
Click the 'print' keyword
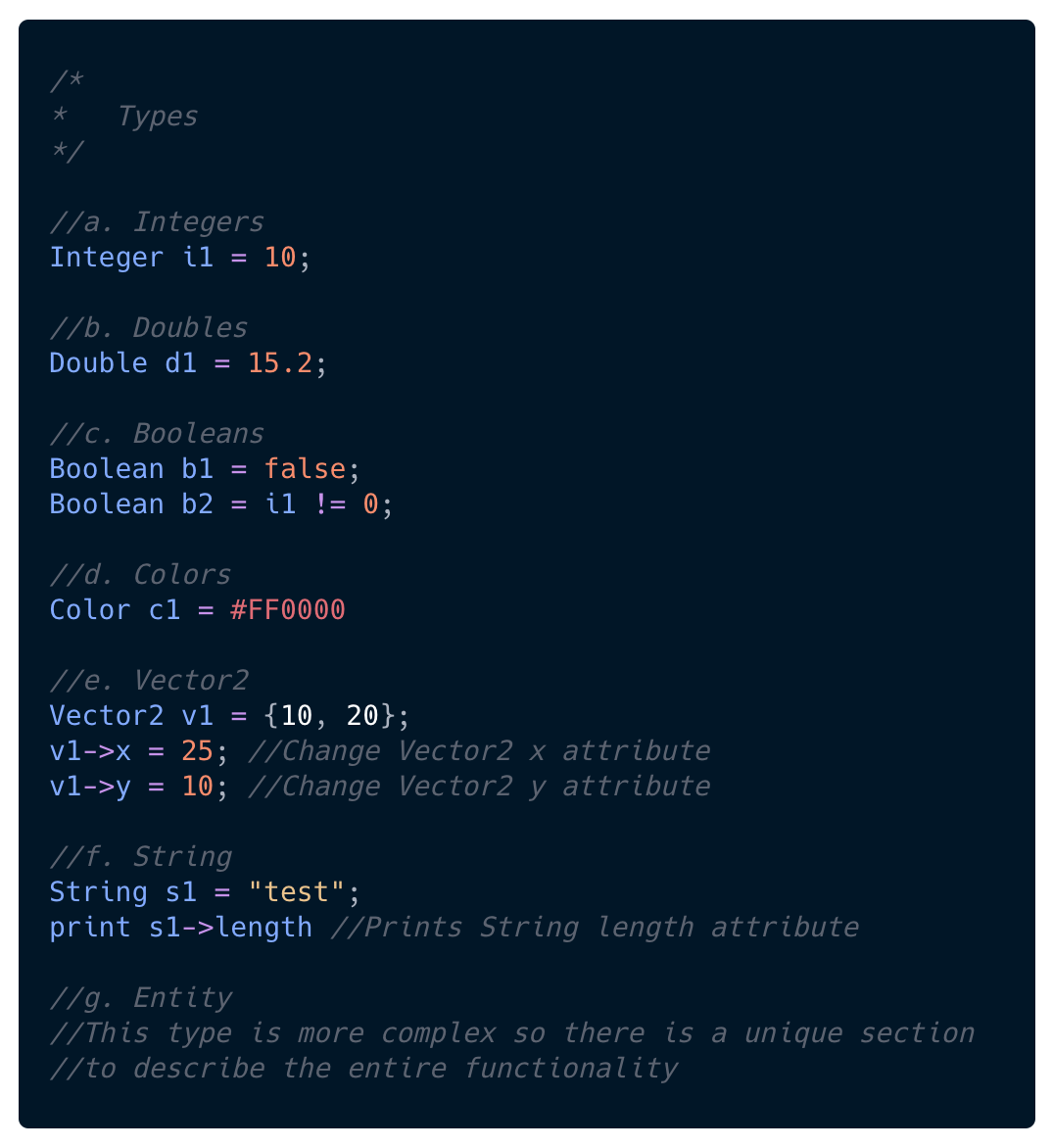(x=90, y=928)
